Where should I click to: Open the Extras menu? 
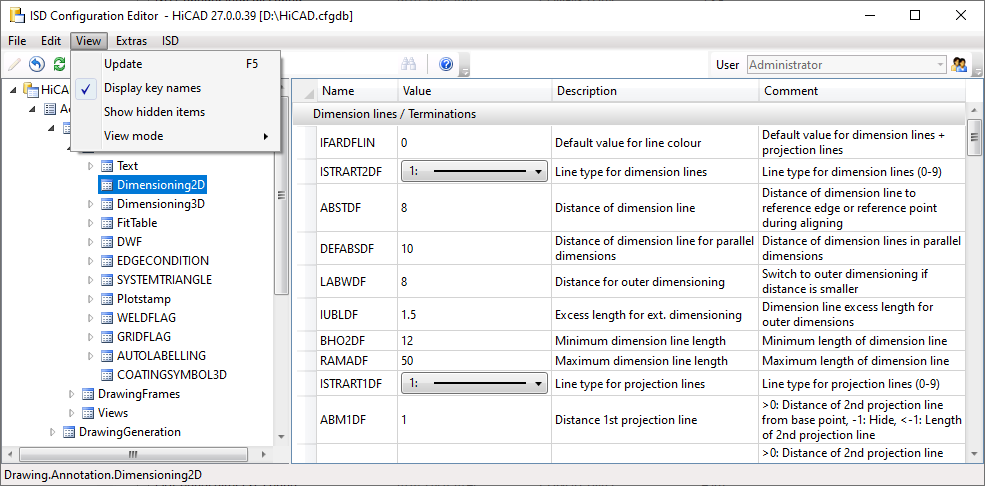[x=131, y=41]
